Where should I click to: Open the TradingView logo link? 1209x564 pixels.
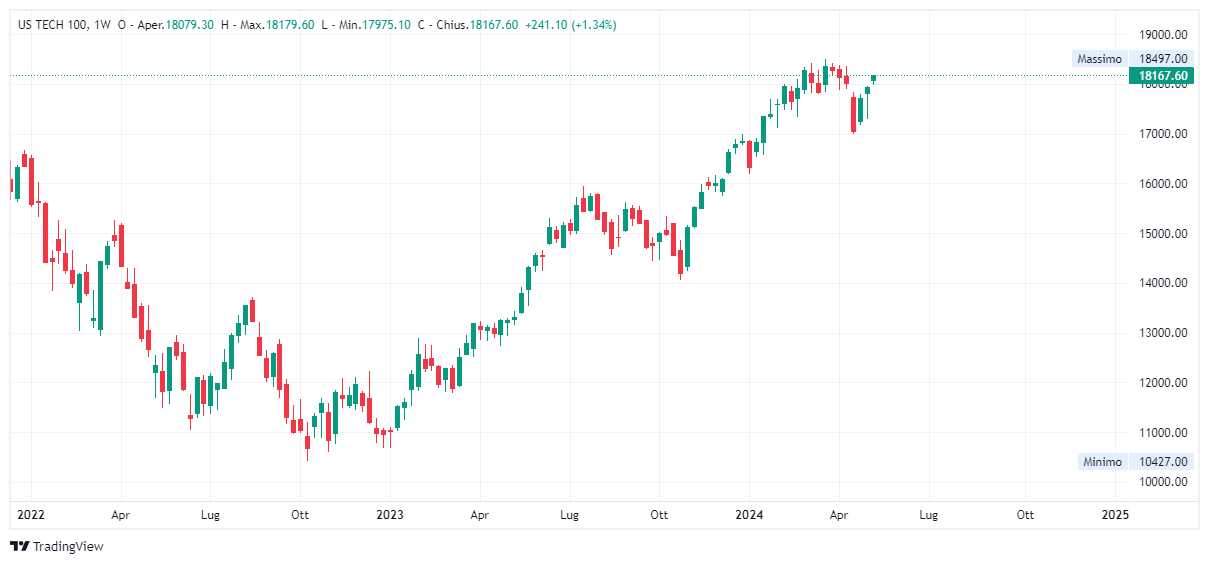pyautogui.click(x=57, y=546)
